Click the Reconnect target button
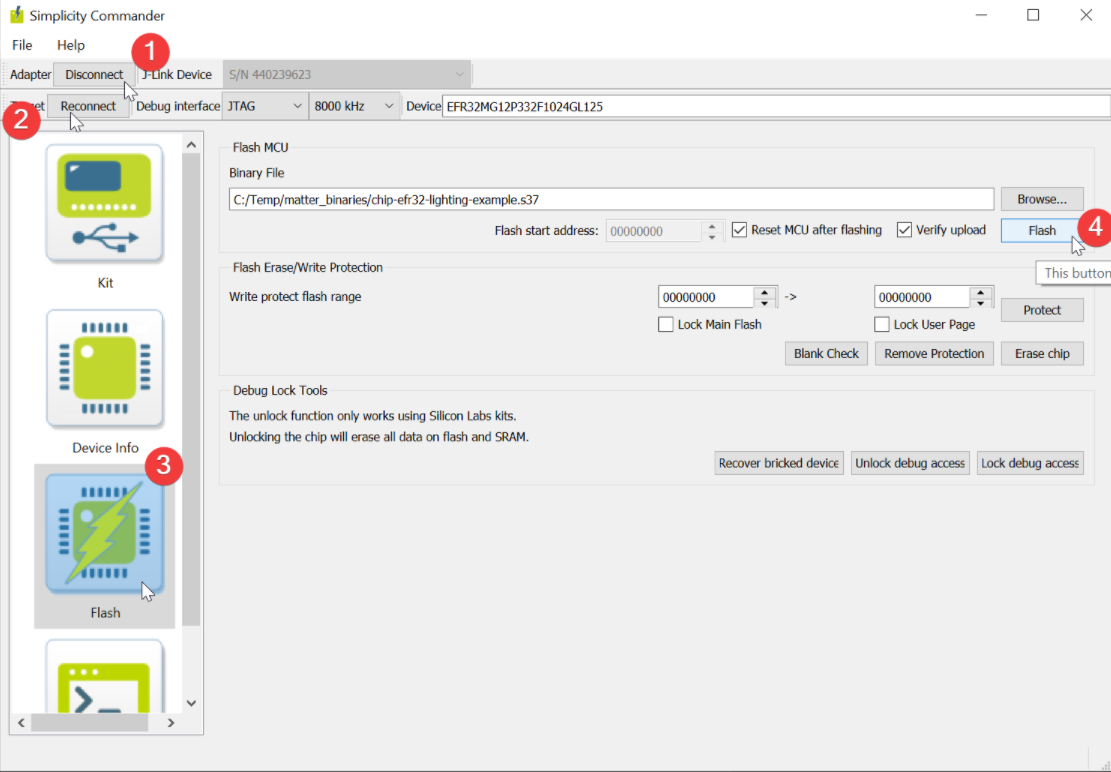The width and height of the screenshot is (1111, 772). tap(88, 106)
